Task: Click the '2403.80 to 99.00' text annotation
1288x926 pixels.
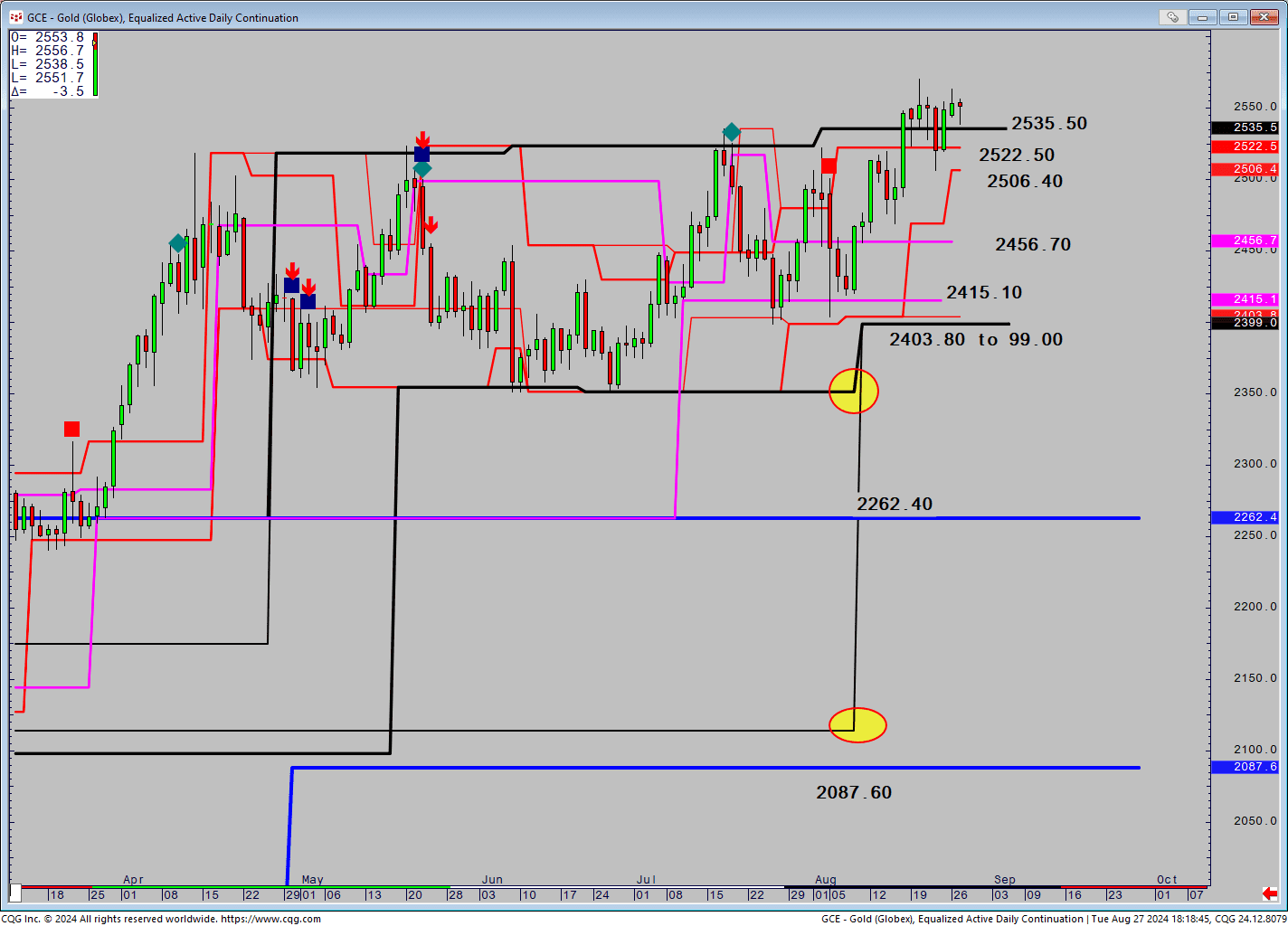Action: [976, 339]
